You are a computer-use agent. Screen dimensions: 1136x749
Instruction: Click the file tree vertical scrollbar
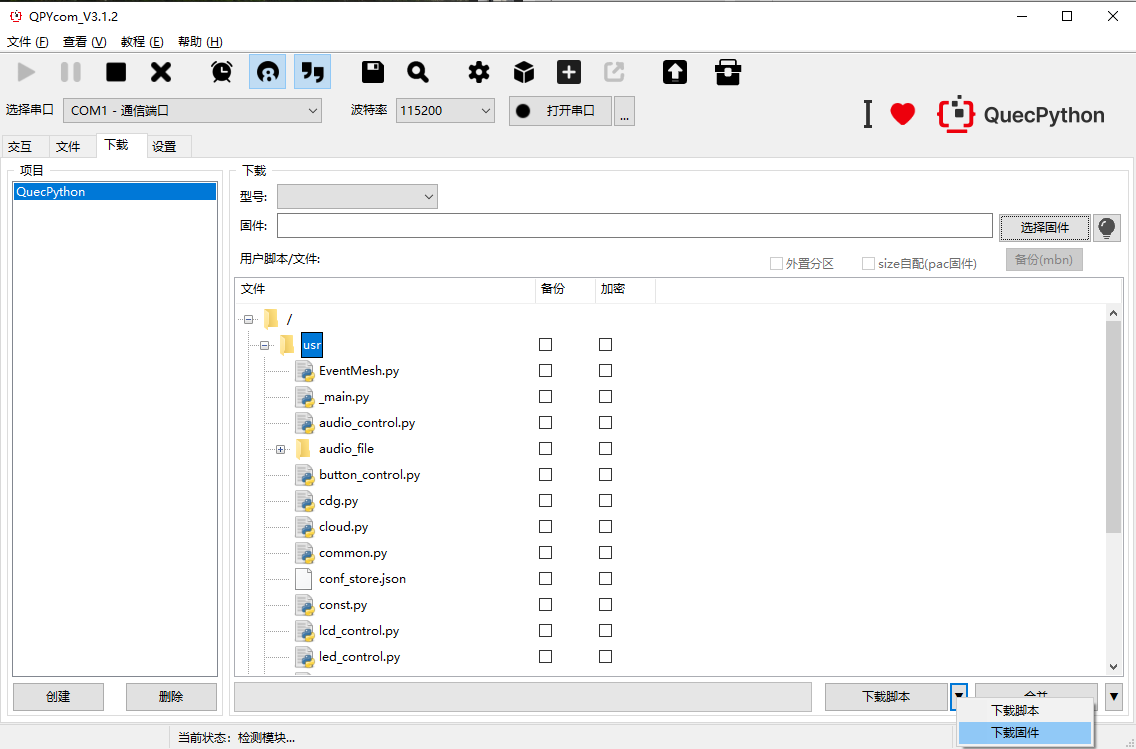coord(1114,427)
